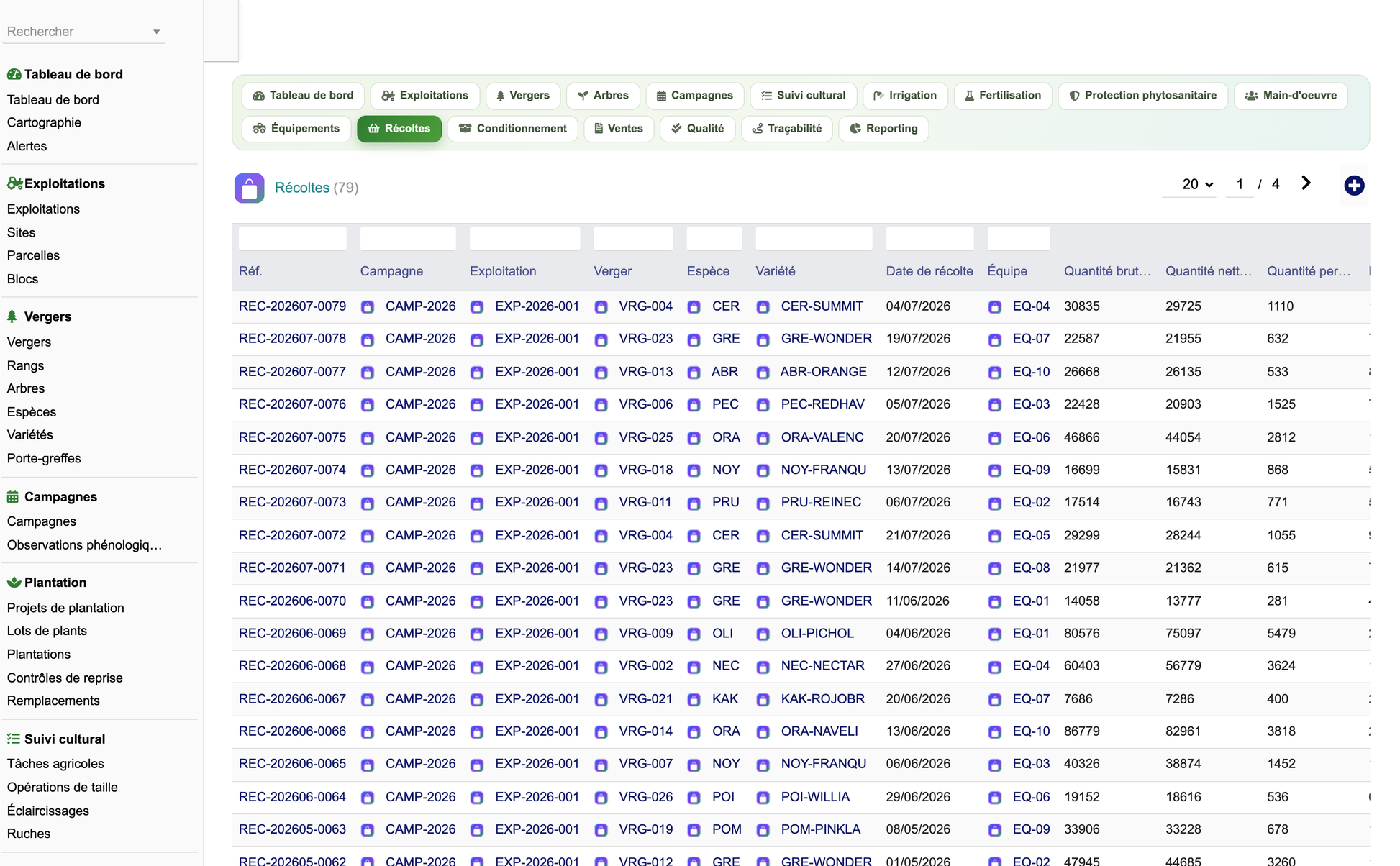Image resolution: width=1400 pixels, height=866 pixels.
Task: Click the Récoltes title link
Action: point(302,188)
